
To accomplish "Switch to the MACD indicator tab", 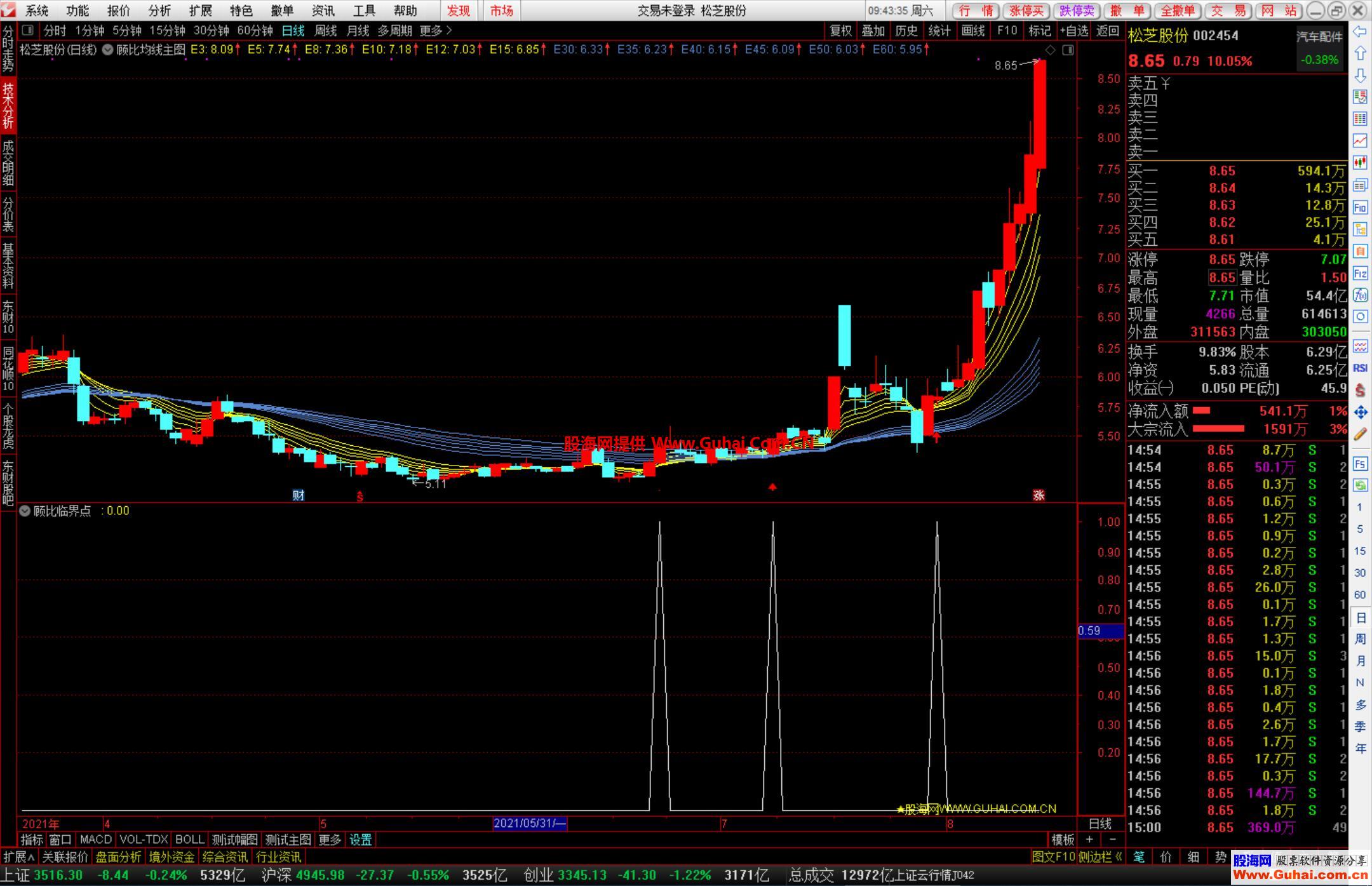I will (96, 840).
